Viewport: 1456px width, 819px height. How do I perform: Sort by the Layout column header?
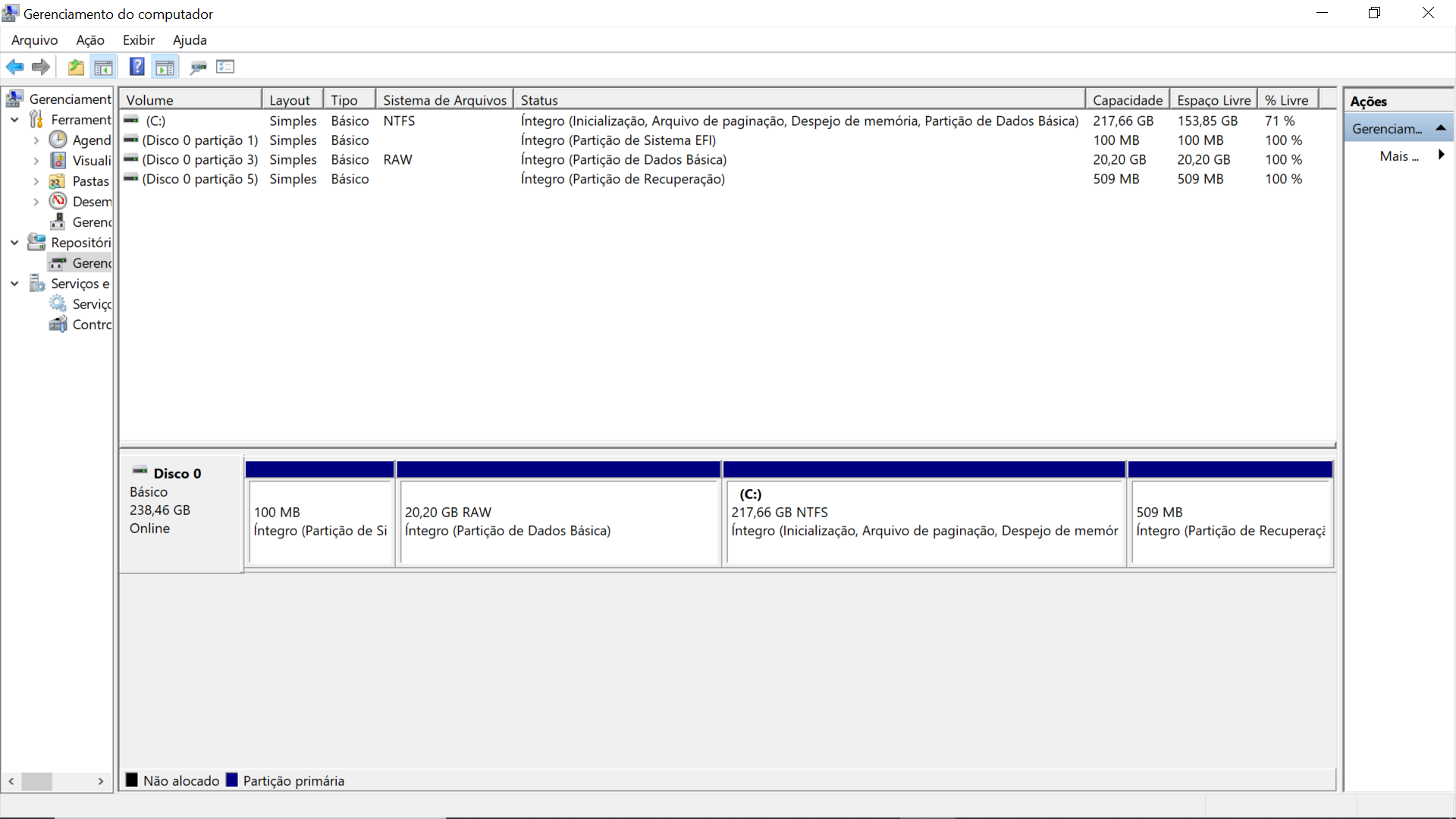293,100
